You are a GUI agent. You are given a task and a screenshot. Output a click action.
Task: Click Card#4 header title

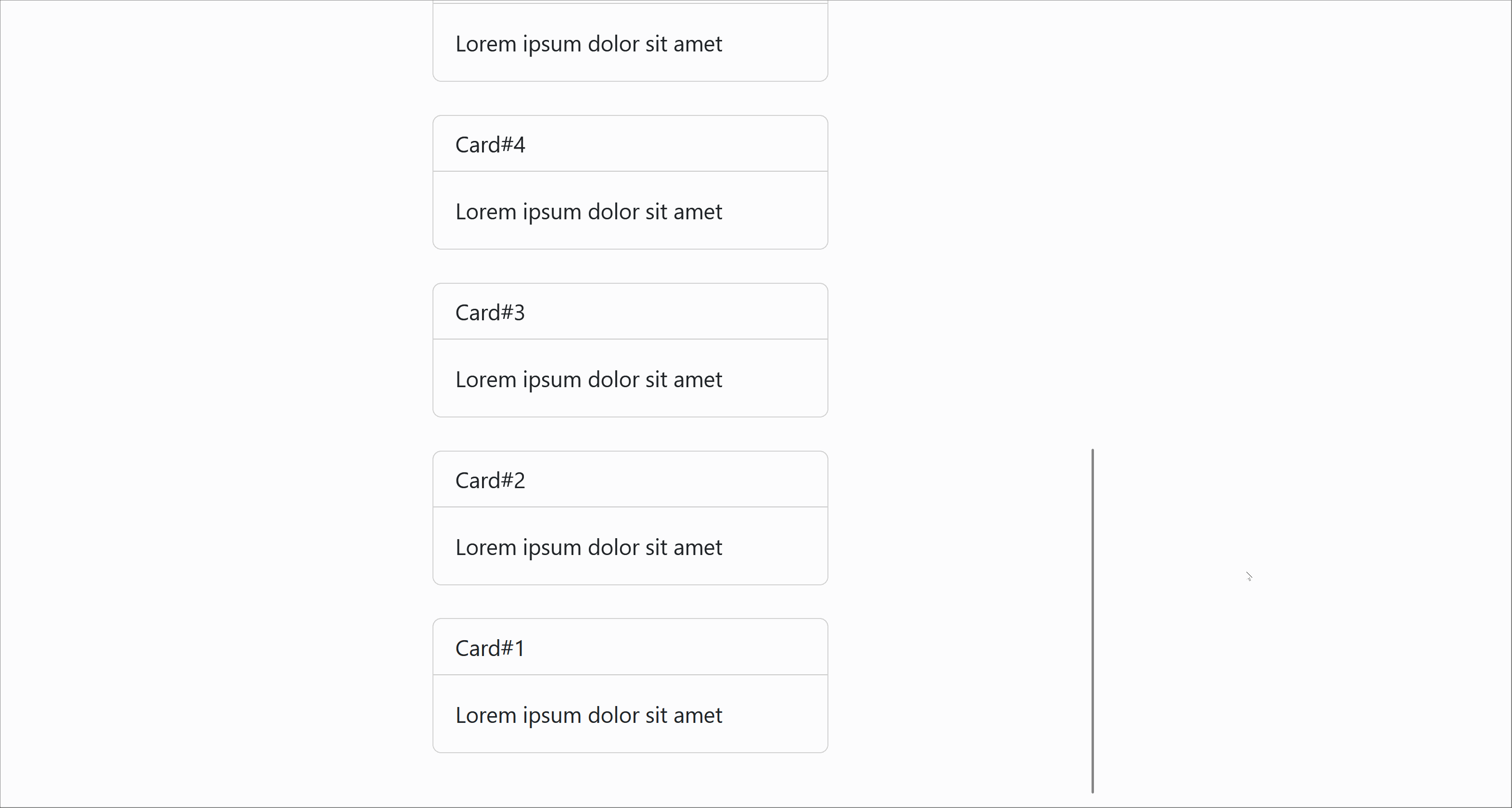[491, 144]
